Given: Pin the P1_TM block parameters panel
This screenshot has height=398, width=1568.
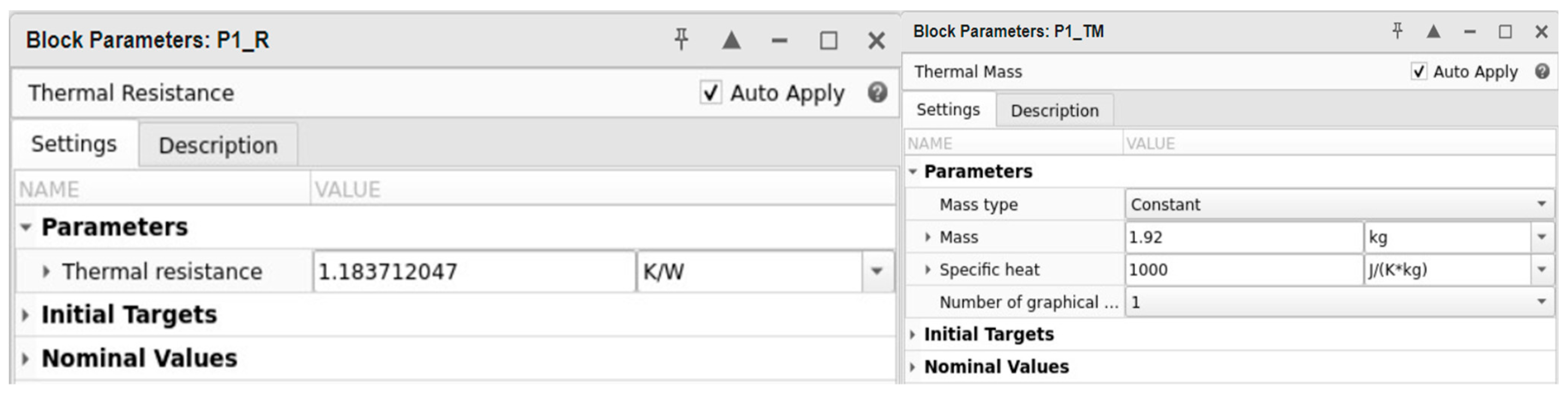Looking at the screenshot, I should (x=1398, y=31).
